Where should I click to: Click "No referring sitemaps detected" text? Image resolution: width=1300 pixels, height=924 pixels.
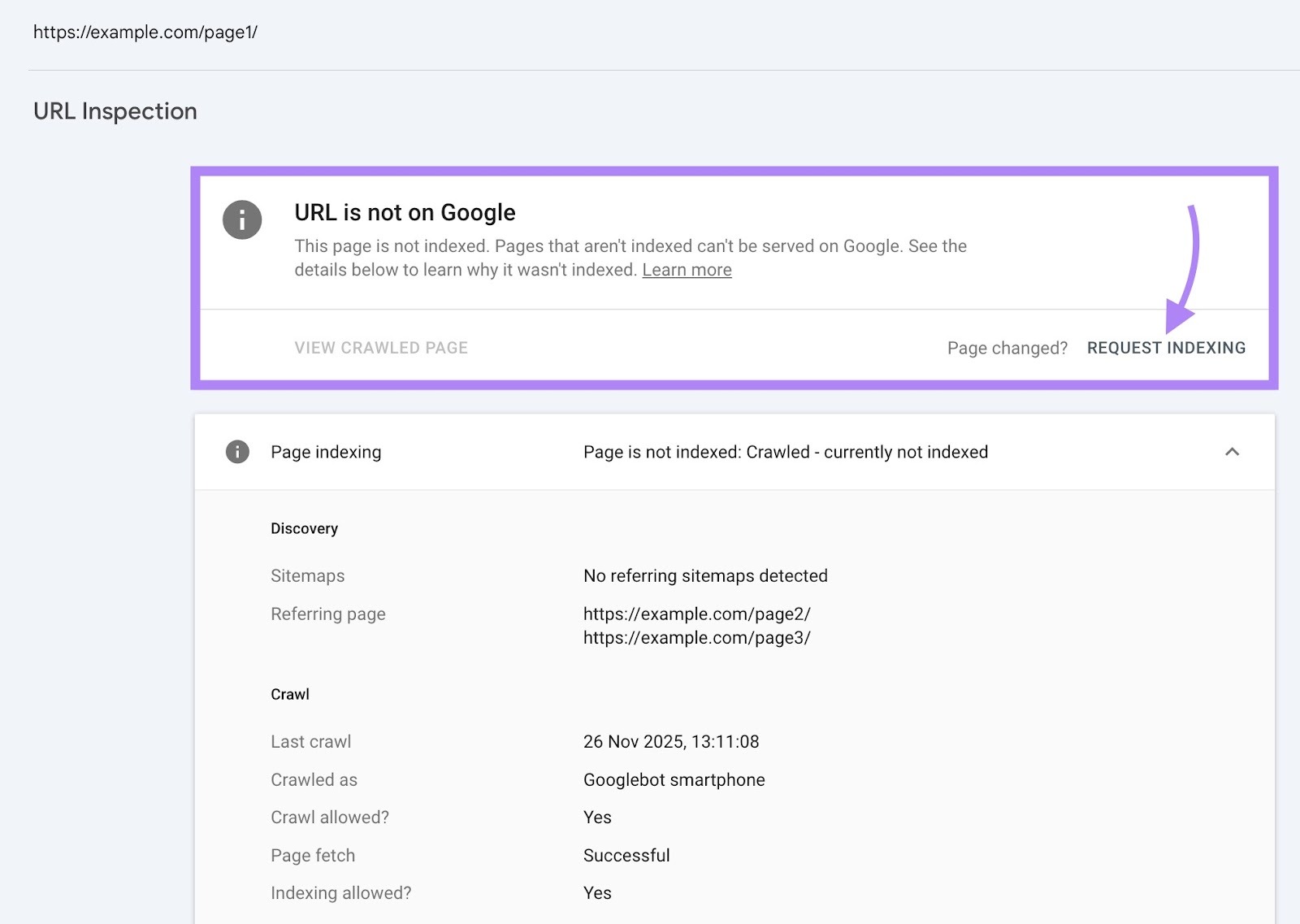pos(704,575)
